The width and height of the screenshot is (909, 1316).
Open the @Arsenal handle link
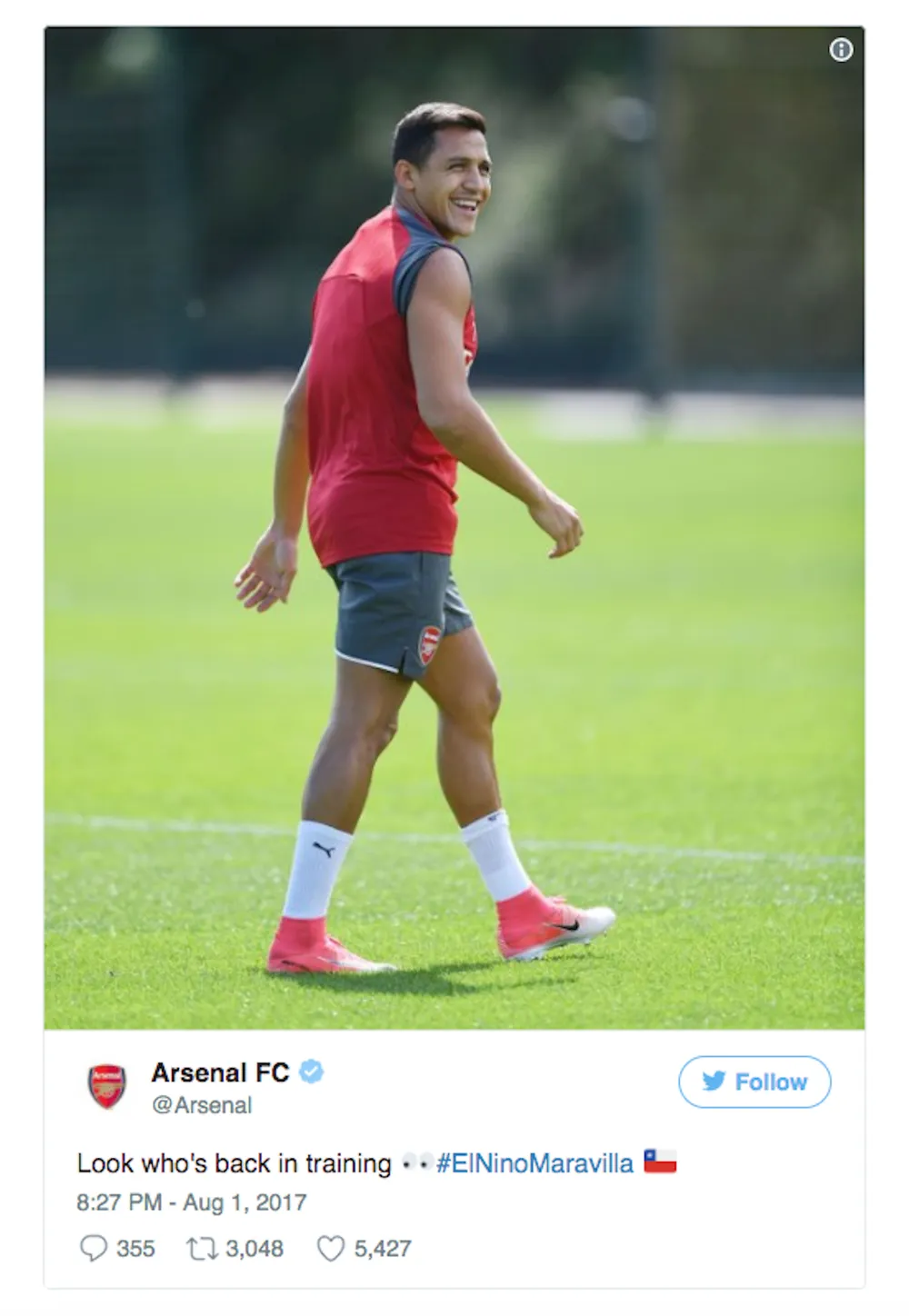[202, 1105]
